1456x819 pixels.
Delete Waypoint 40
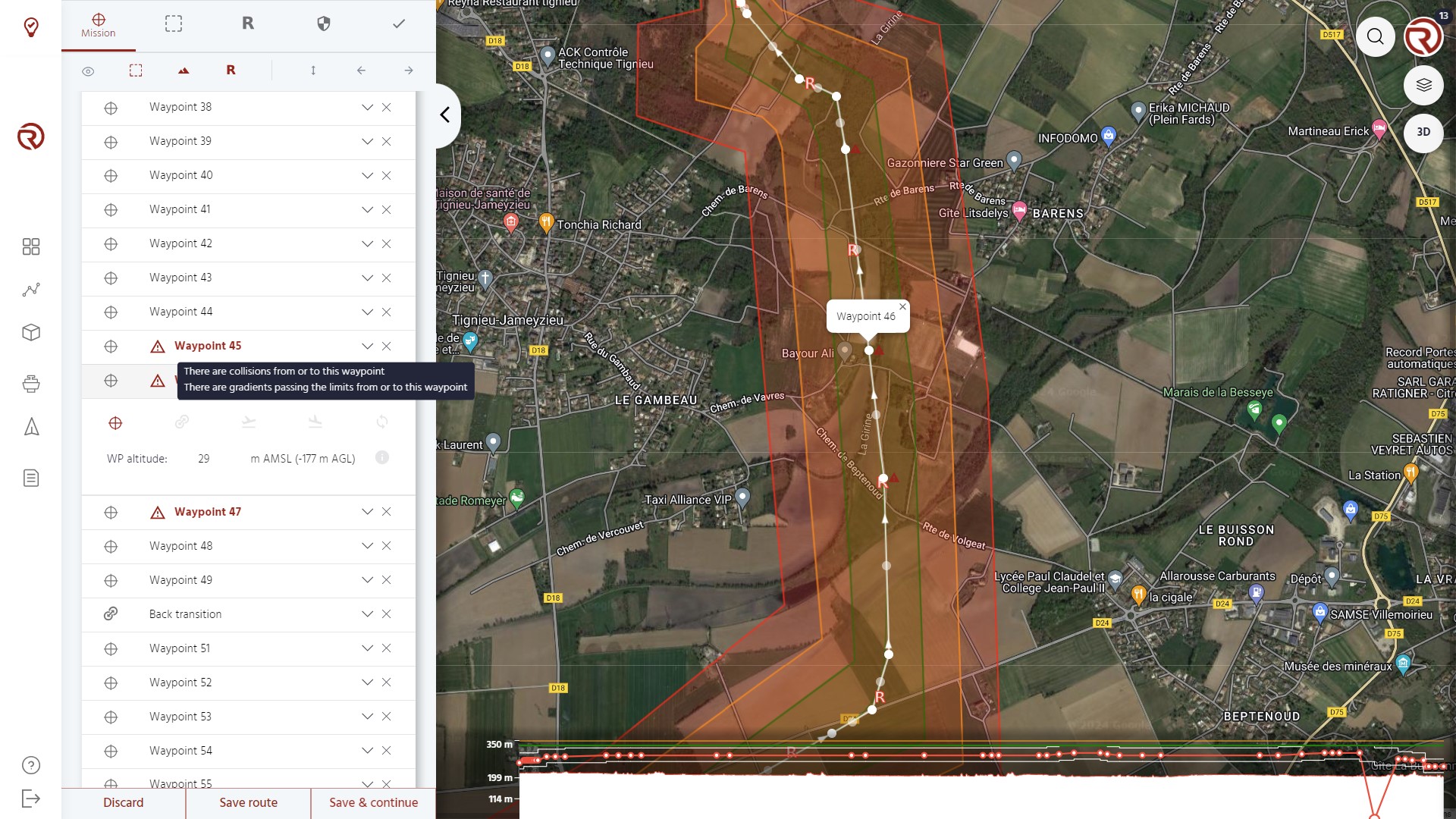[x=387, y=176]
